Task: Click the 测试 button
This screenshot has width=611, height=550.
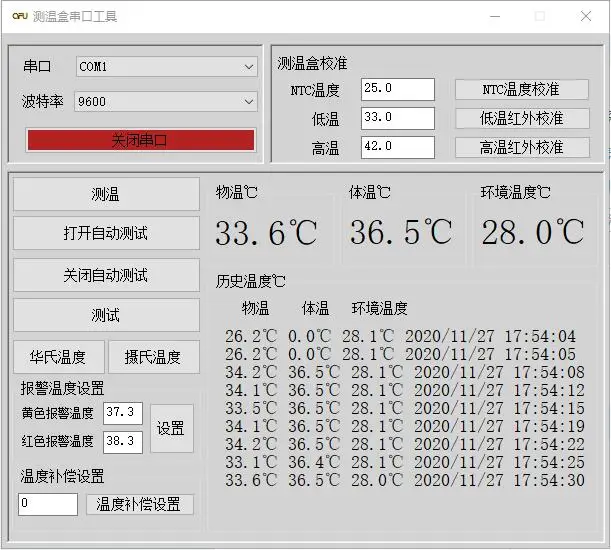Action: pyautogui.click(x=106, y=315)
